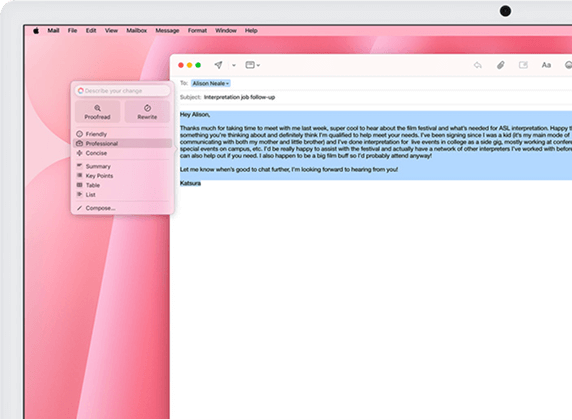Click the Describe your change field
Image resolution: width=572 pixels, height=420 pixels.
pyautogui.click(x=122, y=90)
